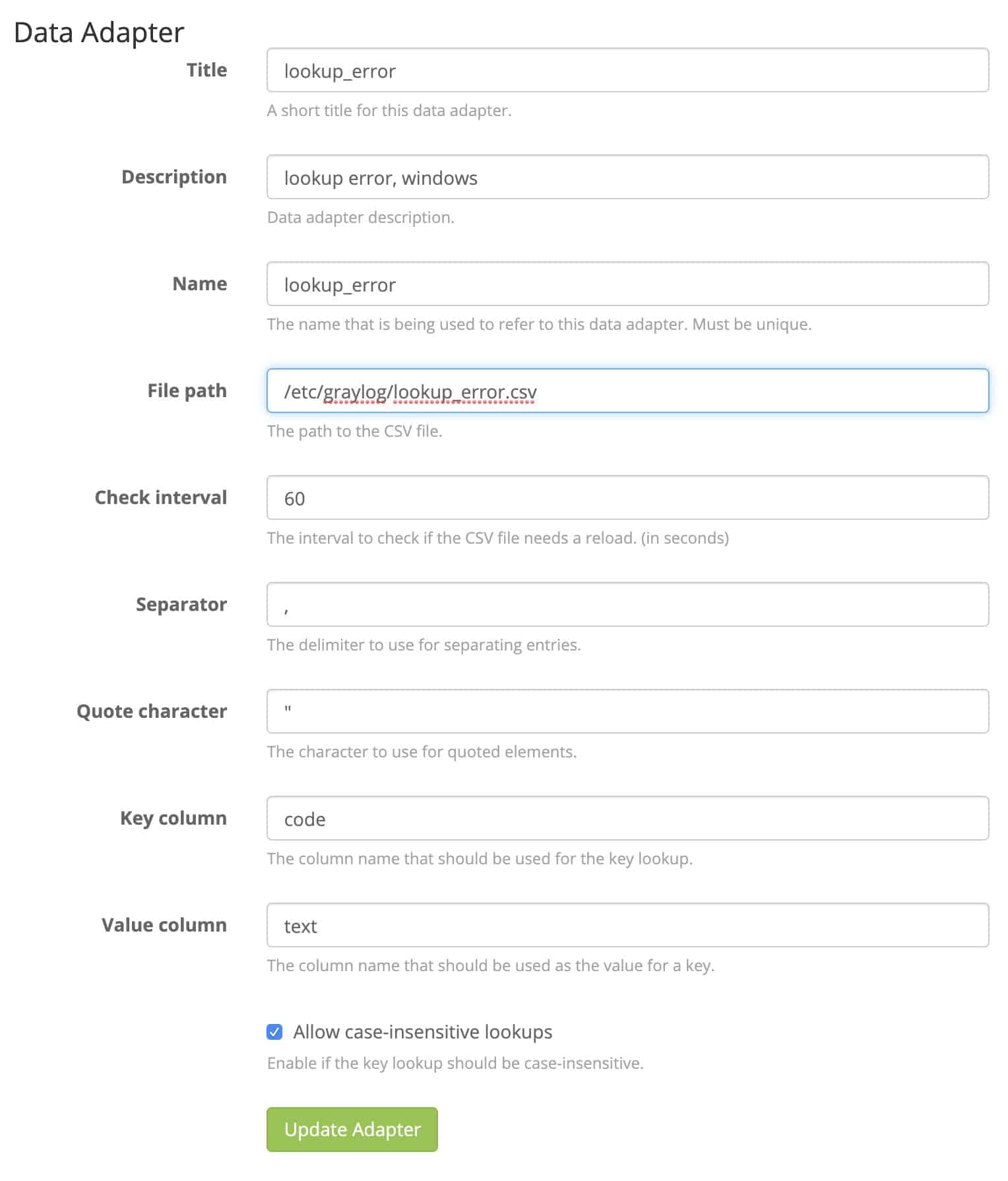1008x1181 pixels.
Task: Click the 'Allow case-insensitive lookups' label text
Action: (x=422, y=1032)
